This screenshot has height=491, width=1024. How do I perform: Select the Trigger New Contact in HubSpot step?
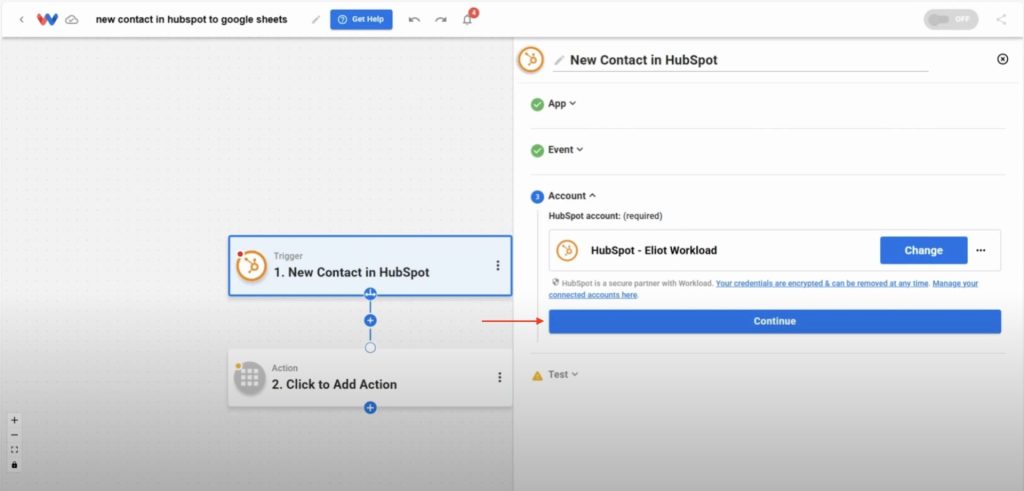point(370,266)
